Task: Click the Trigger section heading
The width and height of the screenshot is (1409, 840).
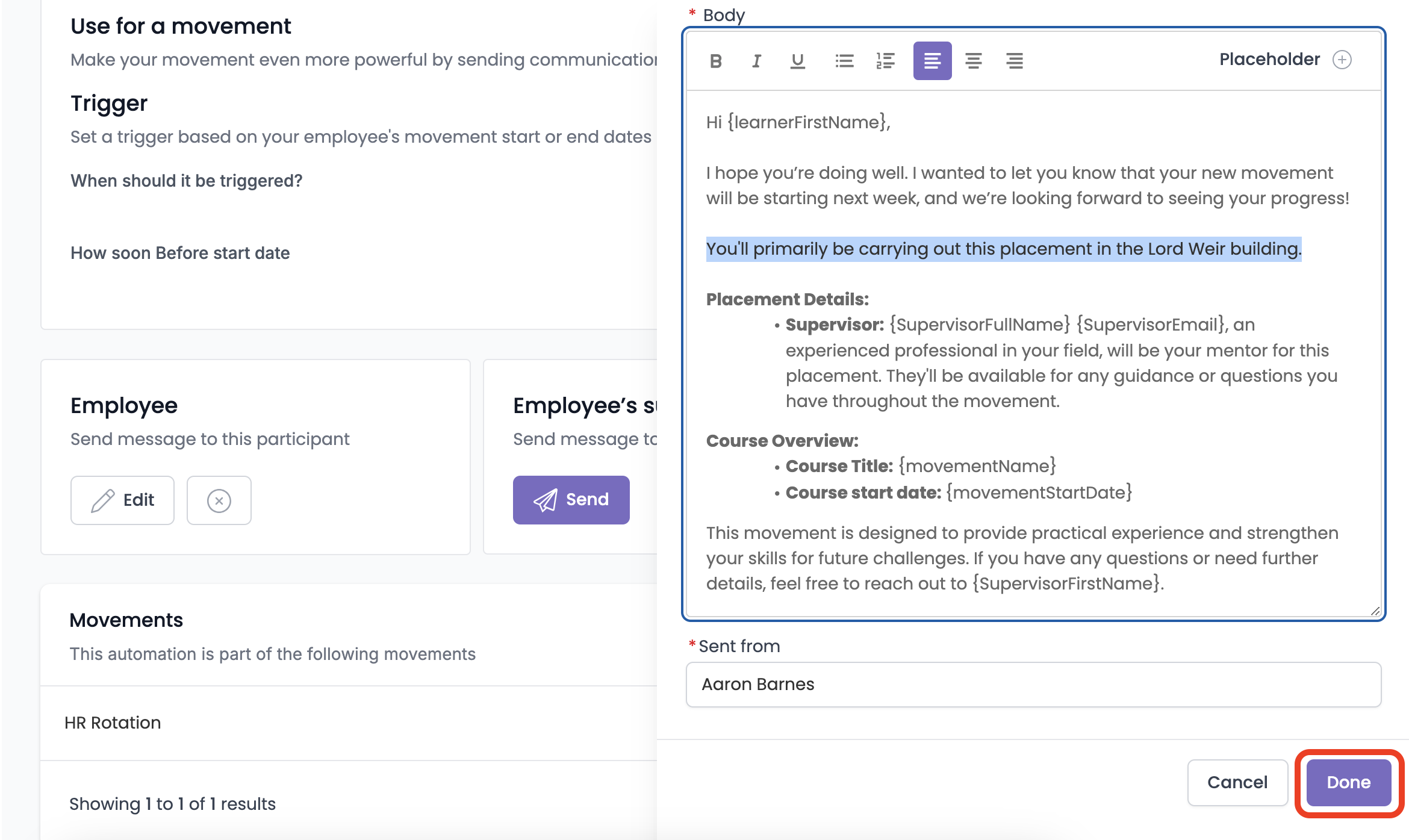Action: point(108,103)
